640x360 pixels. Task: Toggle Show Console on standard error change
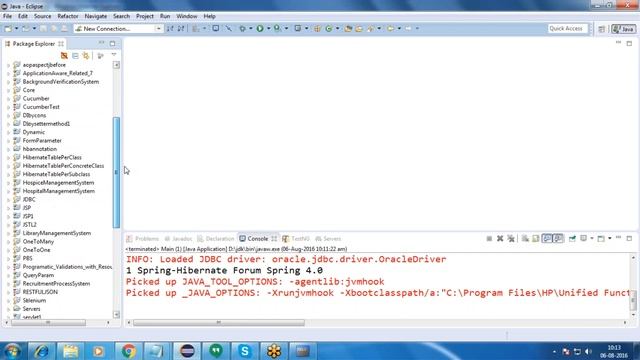(558, 238)
